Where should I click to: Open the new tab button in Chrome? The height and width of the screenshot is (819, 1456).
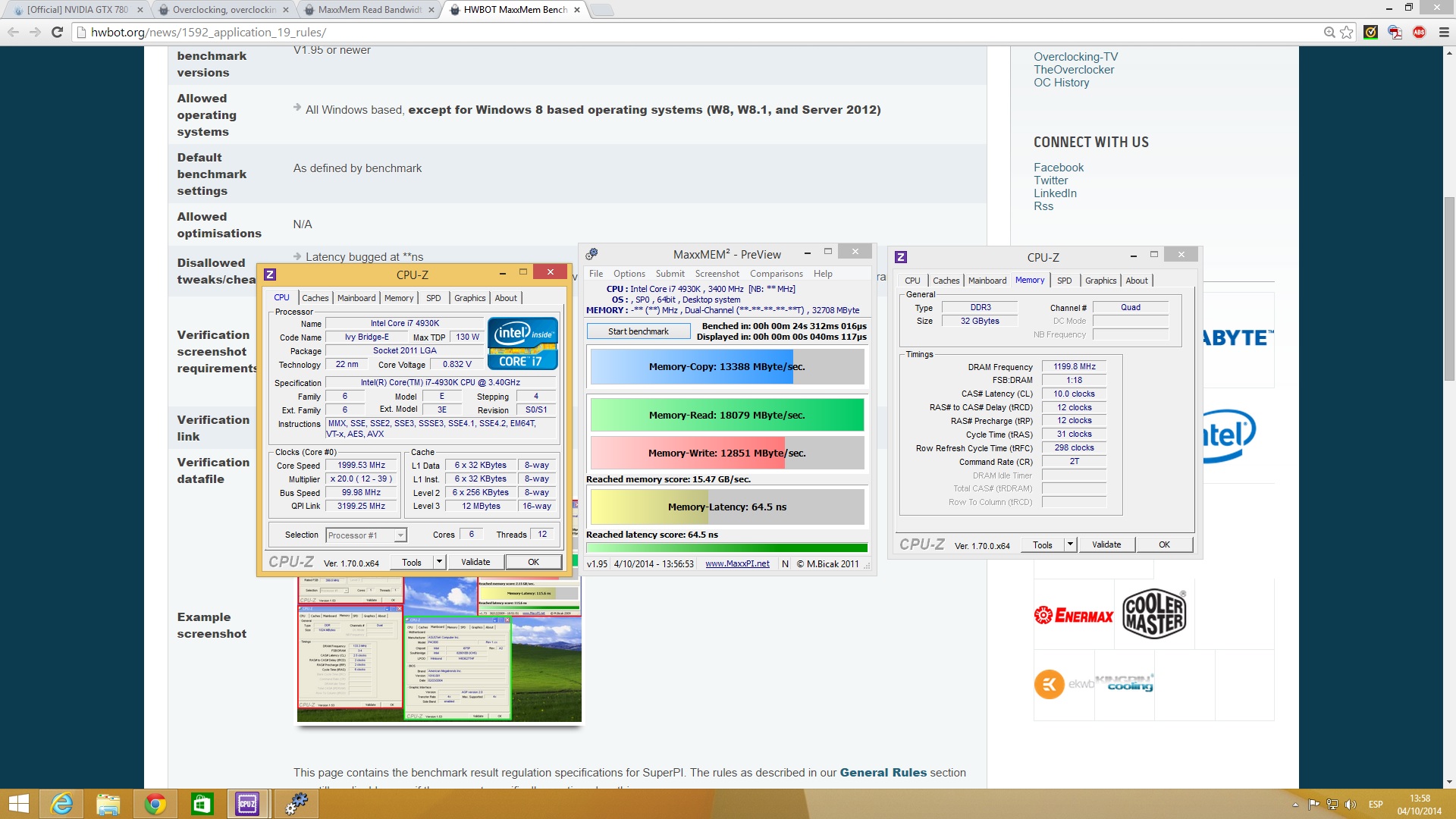(601, 10)
